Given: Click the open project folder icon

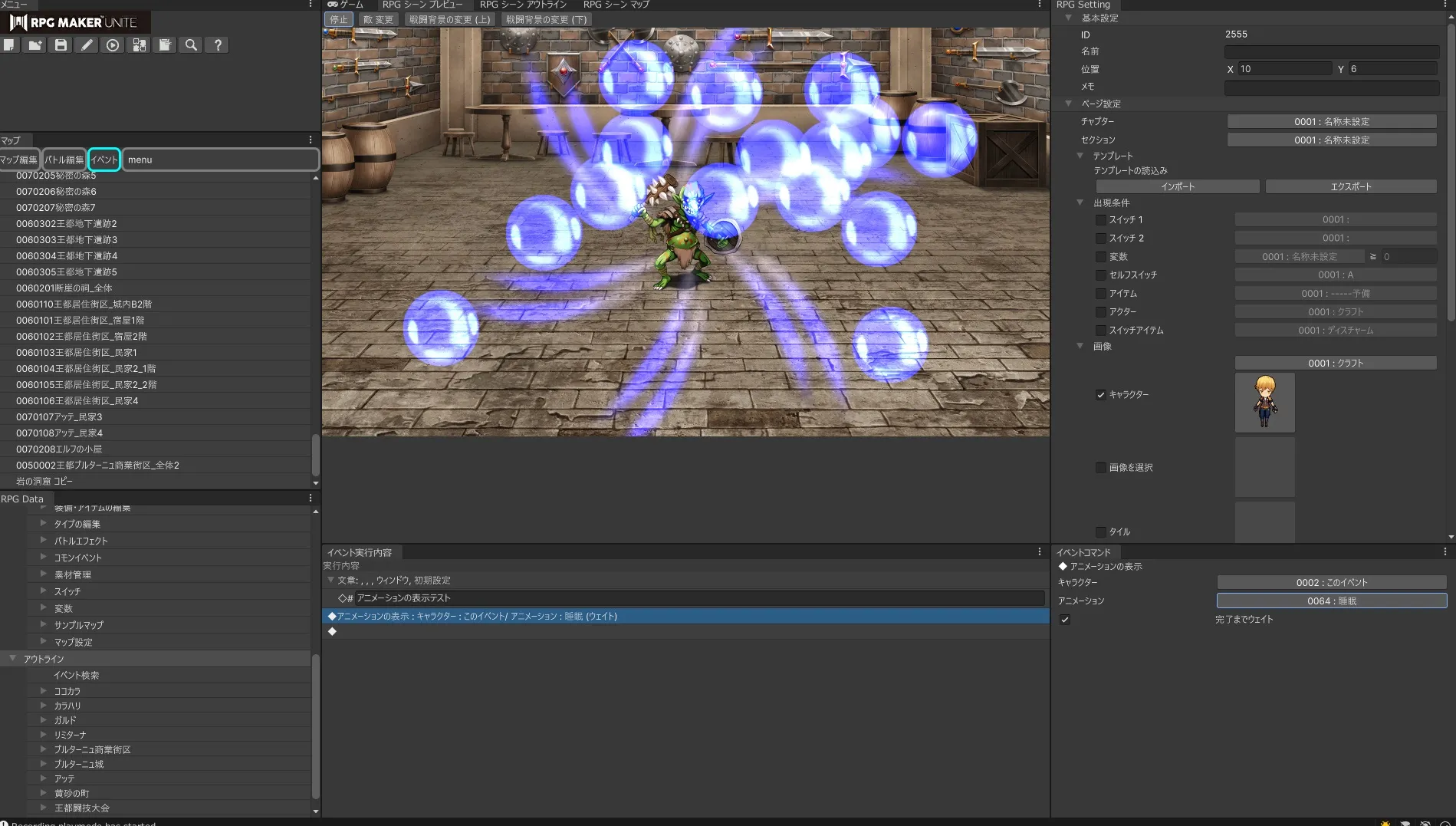Looking at the screenshot, I should click(x=35, y=45).
